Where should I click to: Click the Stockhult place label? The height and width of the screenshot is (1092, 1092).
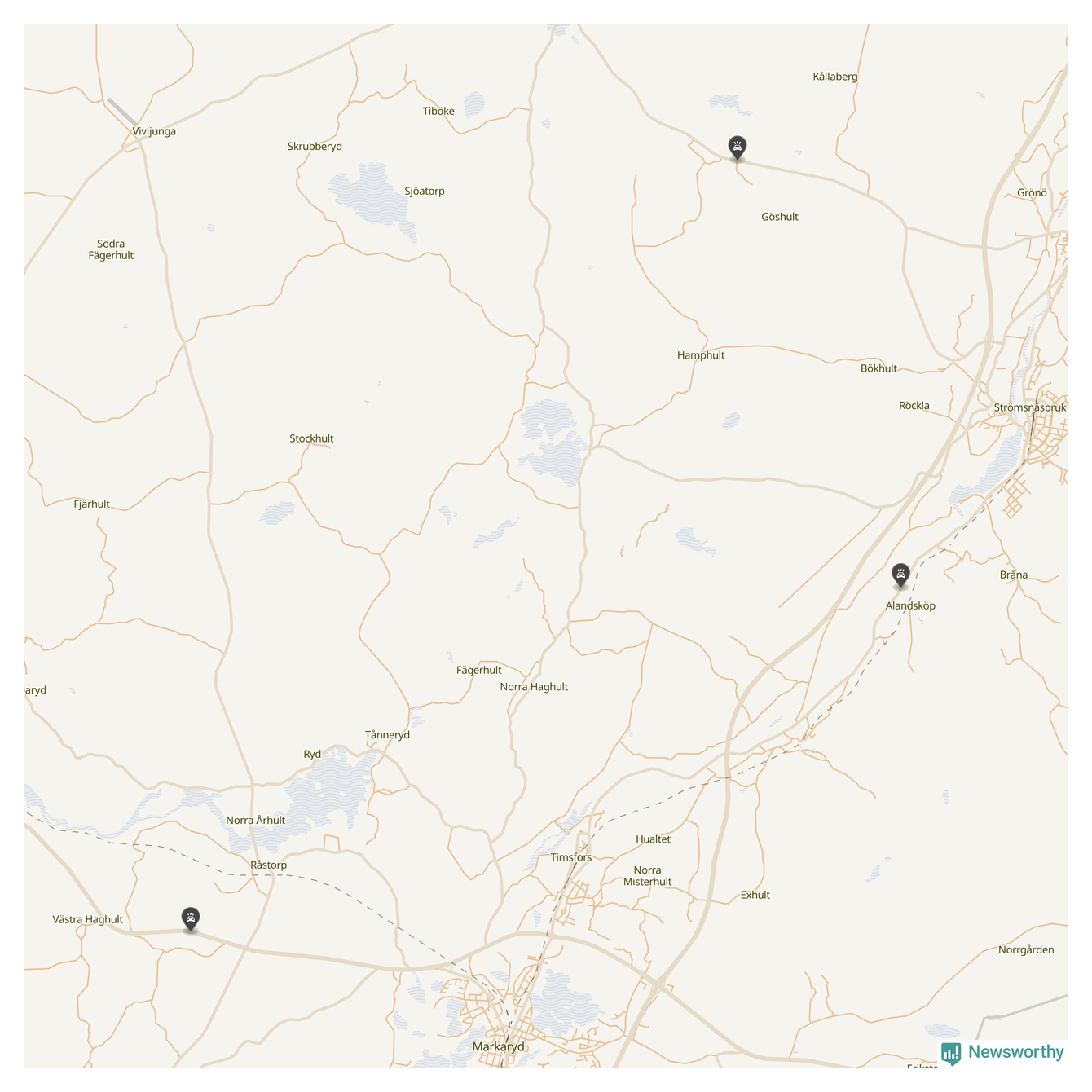tap(311, 438)
